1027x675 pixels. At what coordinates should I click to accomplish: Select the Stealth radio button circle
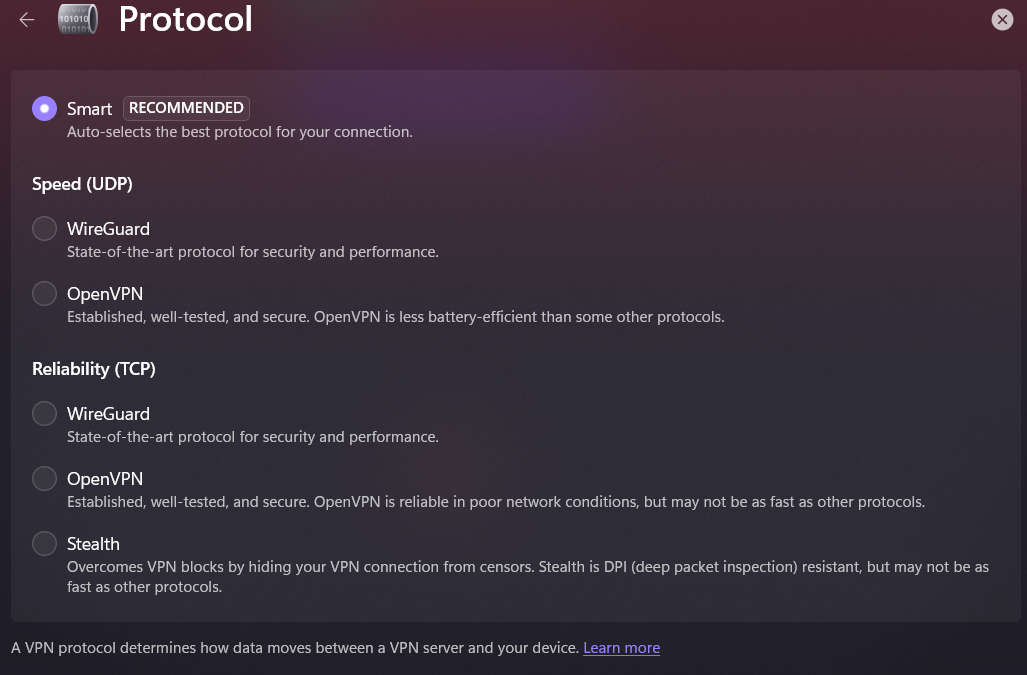click(x=45, y=544)
